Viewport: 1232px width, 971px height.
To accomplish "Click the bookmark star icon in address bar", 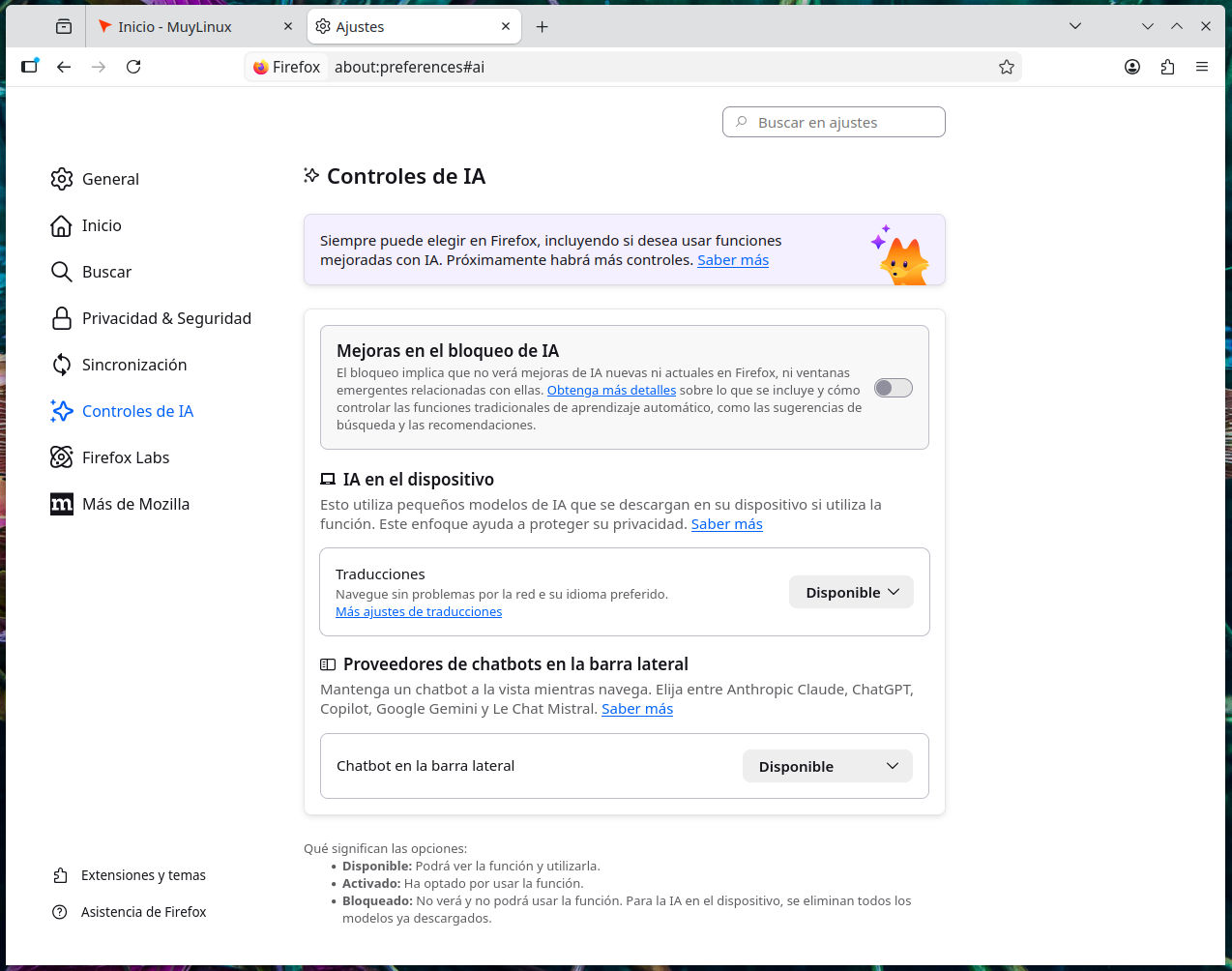I will (1006, 67).
